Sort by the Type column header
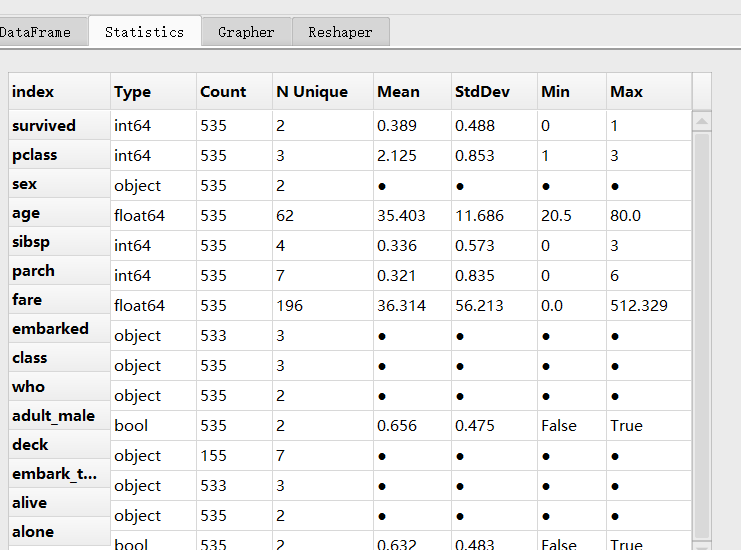 154,91
